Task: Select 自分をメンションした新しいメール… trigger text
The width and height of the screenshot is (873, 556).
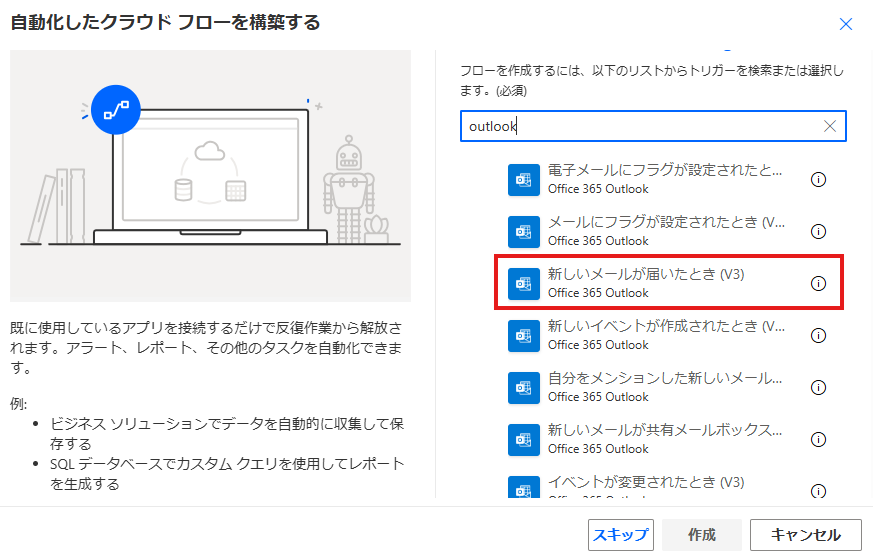Action: [665, 378]
